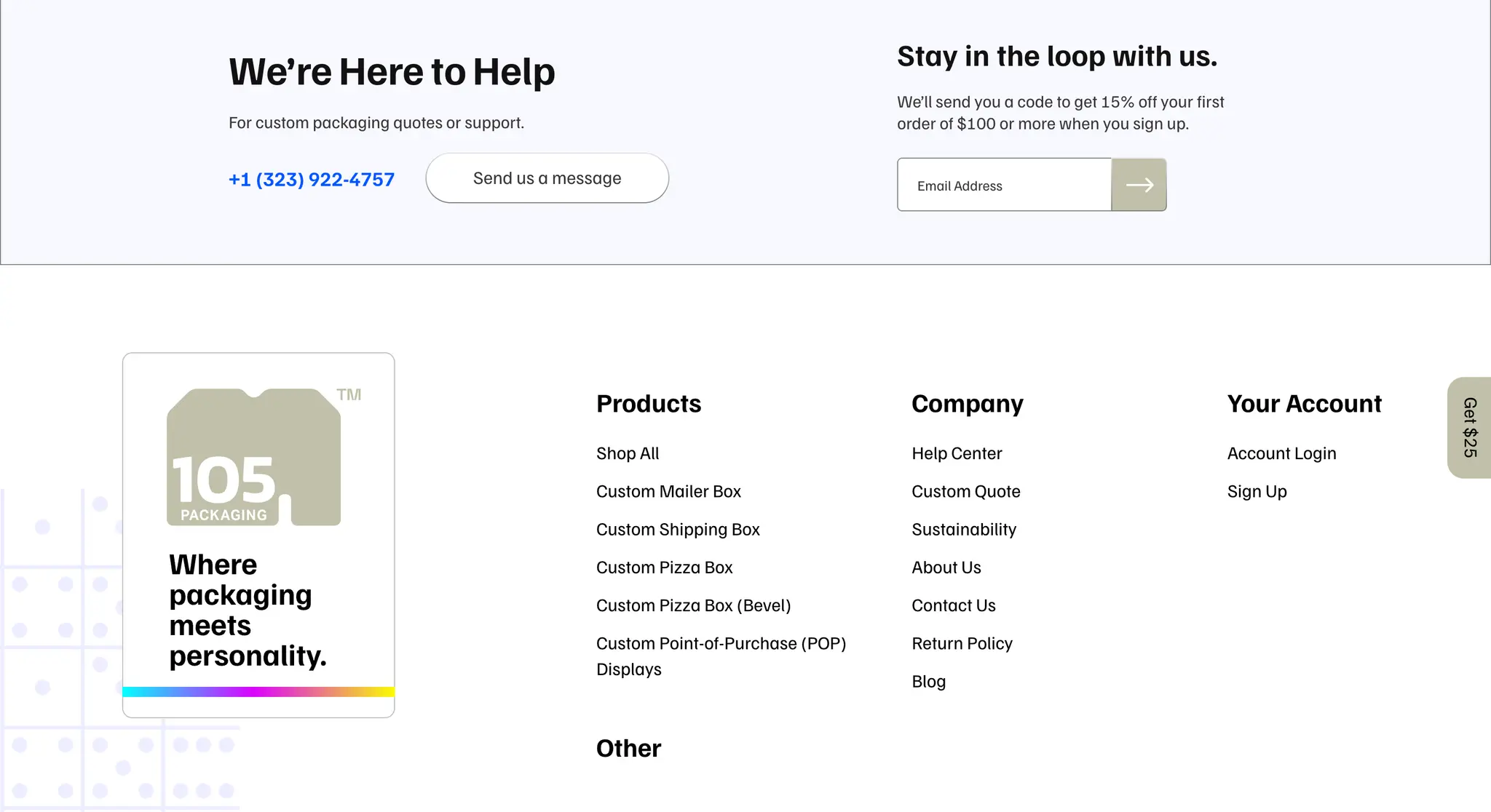Click the Other footer heading
This screenshot has height=812, width=1491.
point(628,748)
